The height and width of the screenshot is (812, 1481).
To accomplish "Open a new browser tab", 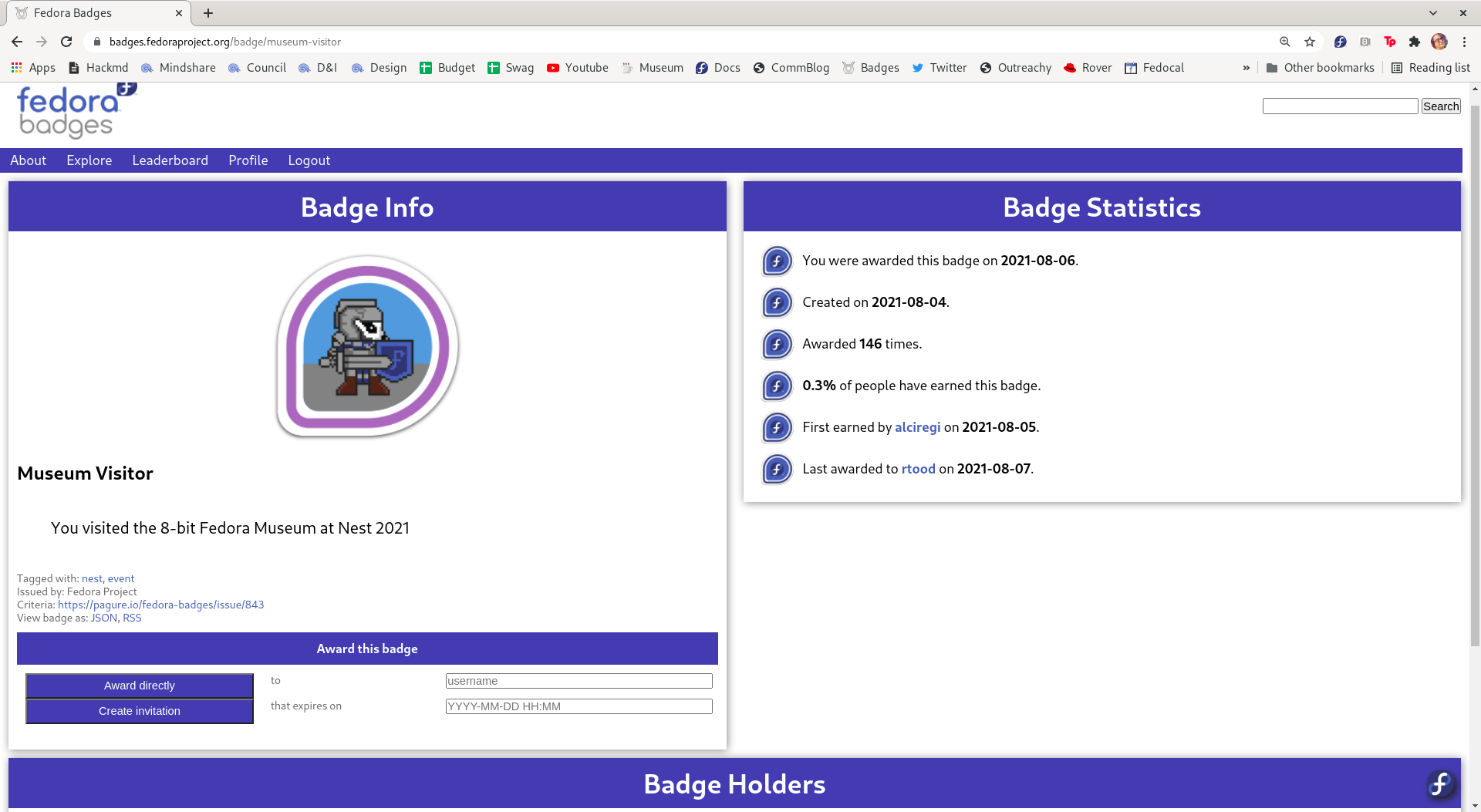I will click(x=208, y=13).
